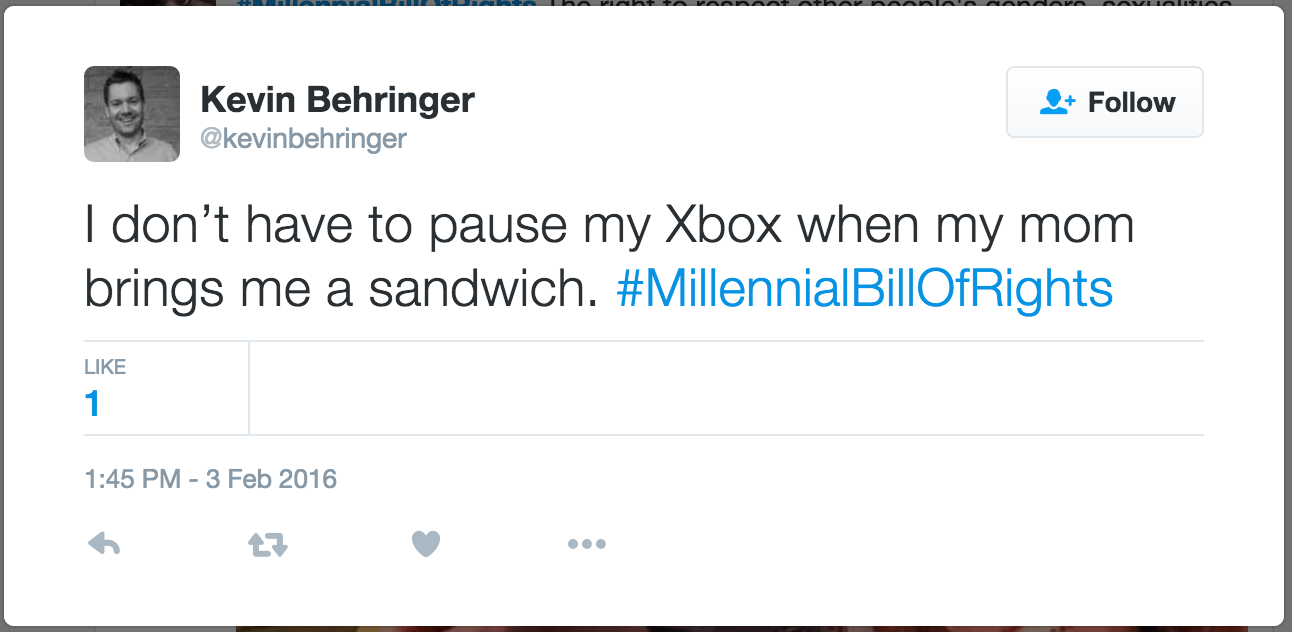Click blank space right of the ellipsis icon

coord(900,544)
